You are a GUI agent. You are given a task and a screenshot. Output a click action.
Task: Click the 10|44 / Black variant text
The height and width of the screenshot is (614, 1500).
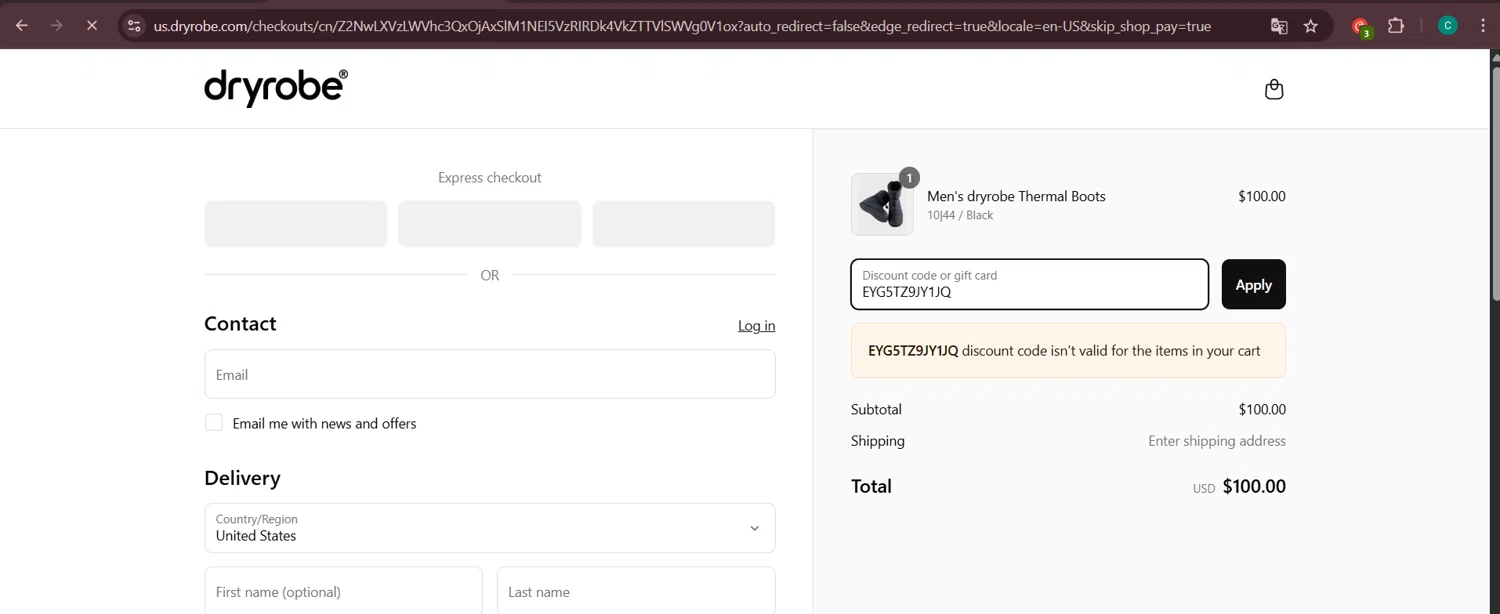click(x=960, y=215)
